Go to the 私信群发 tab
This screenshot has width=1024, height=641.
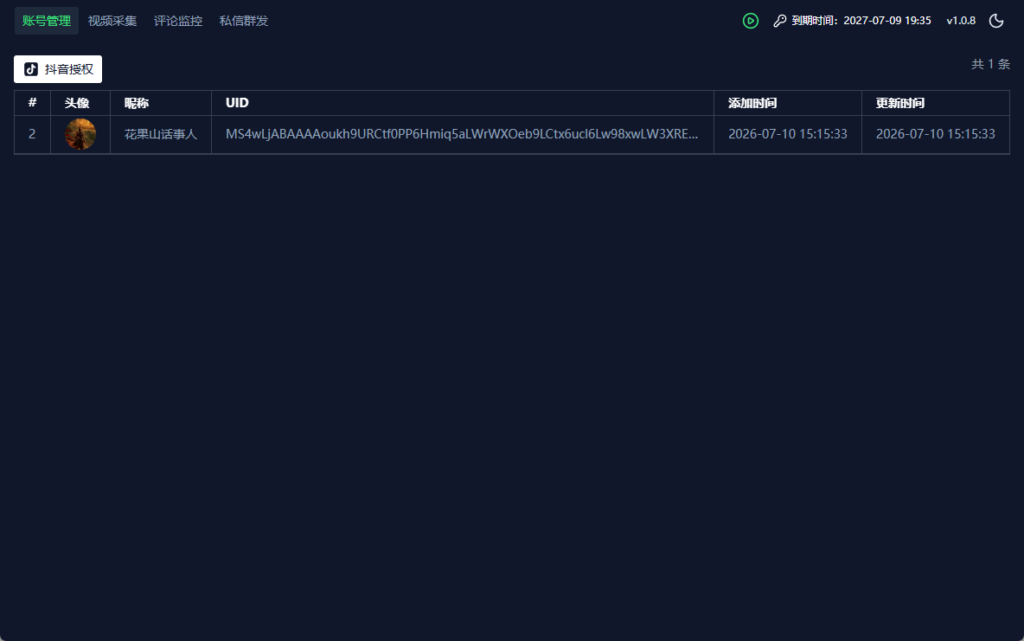(244, 21)
